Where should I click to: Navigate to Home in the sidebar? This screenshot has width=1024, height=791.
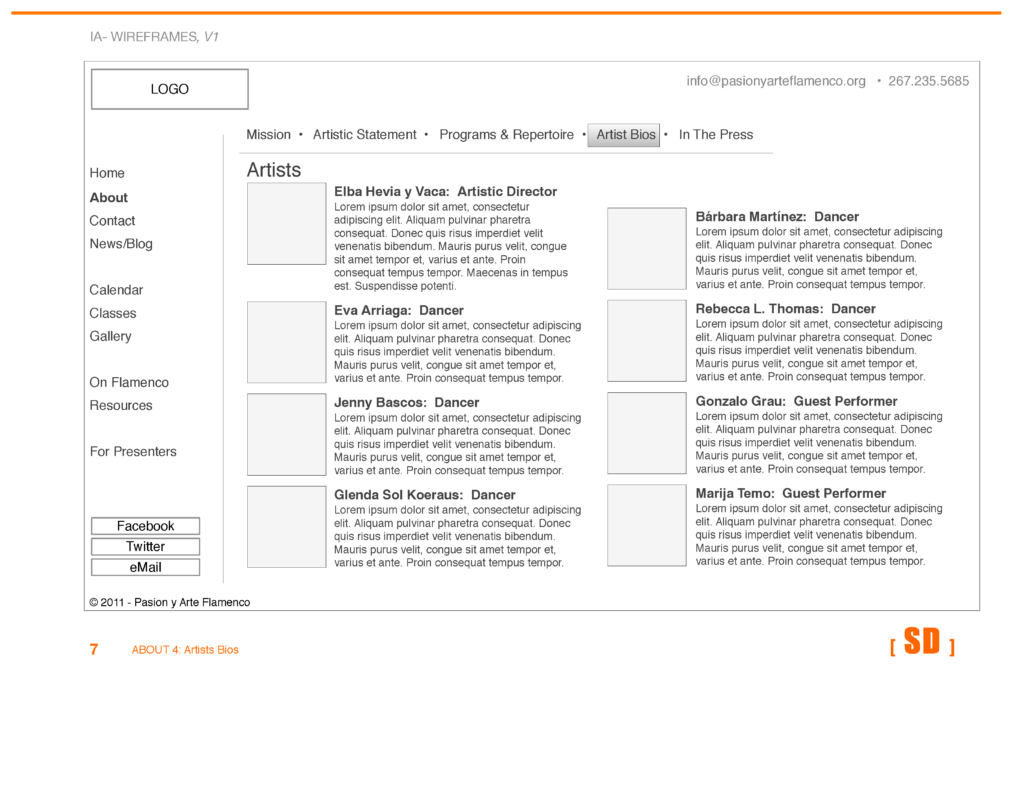[107, 173]
